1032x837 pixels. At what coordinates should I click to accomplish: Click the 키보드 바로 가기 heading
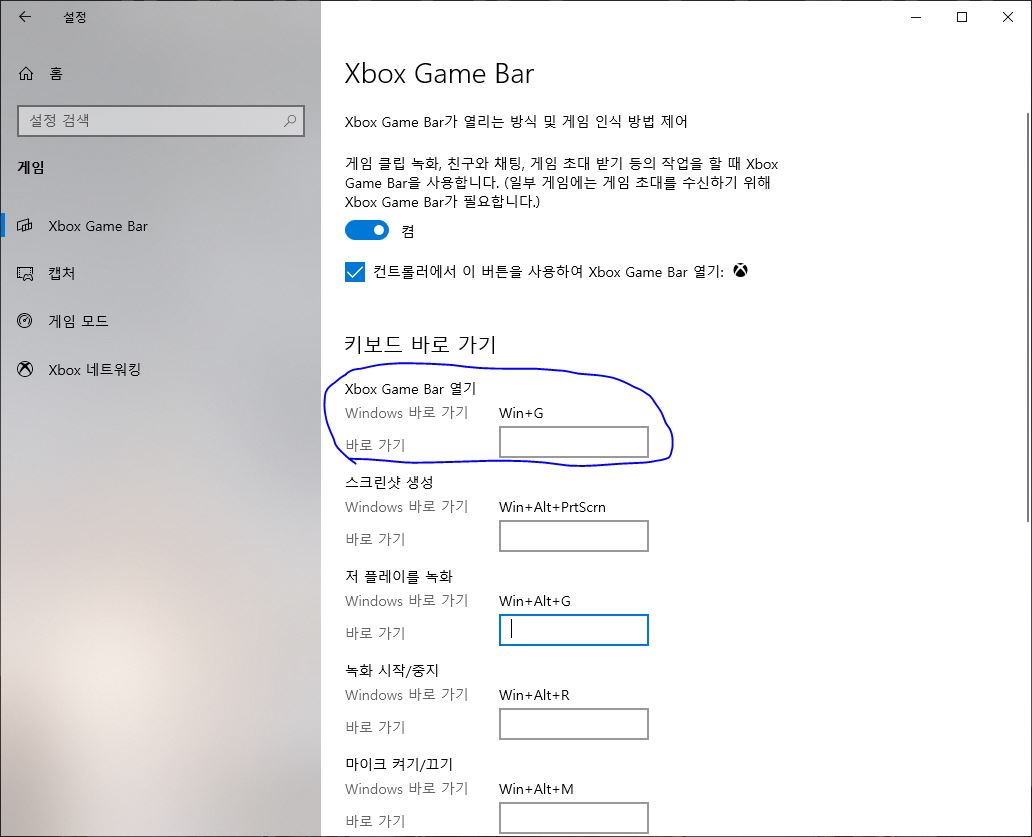(x=420, y=344)
